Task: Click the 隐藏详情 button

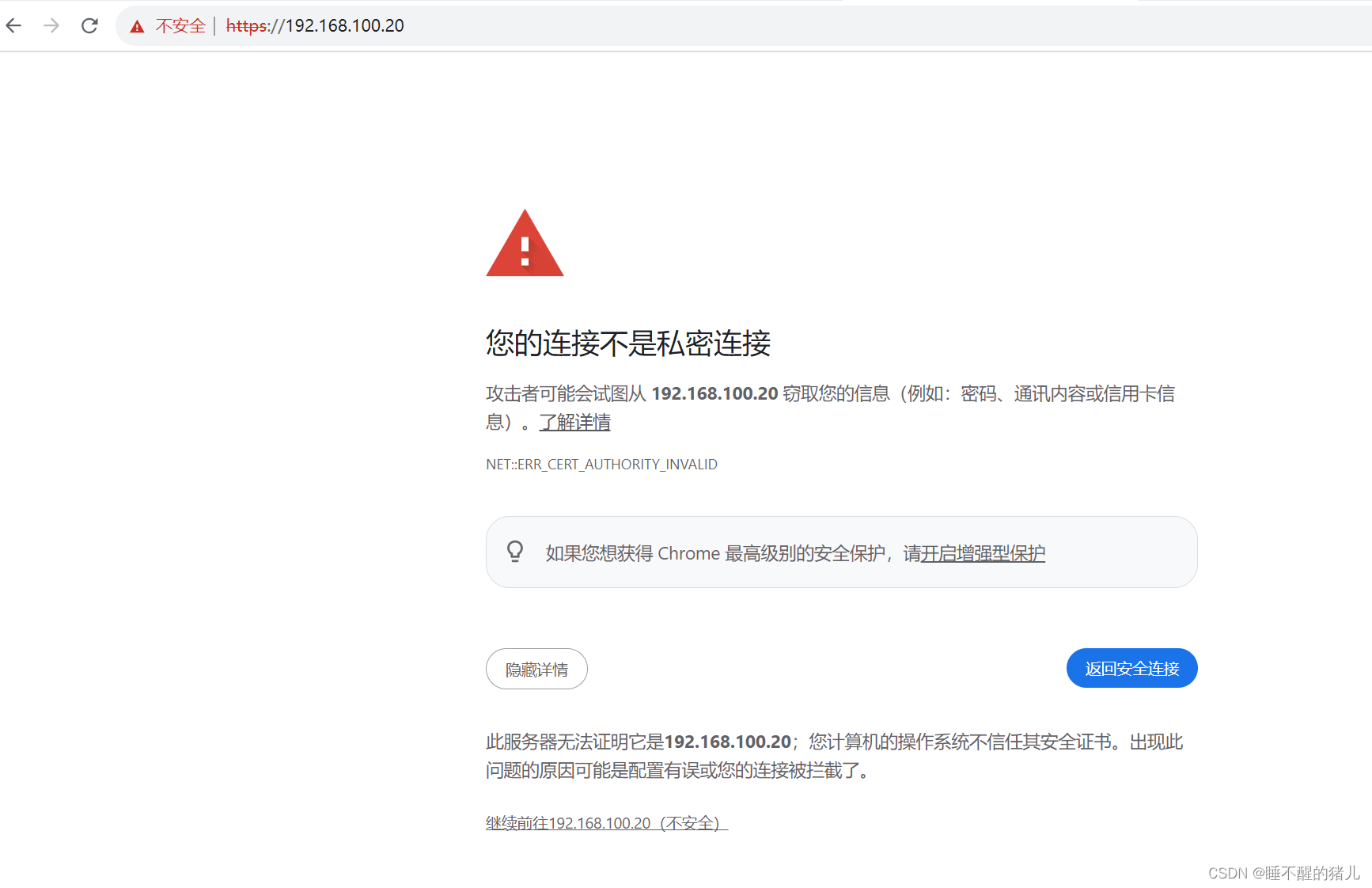Action: pyautogui.click(x=536, y=670)
